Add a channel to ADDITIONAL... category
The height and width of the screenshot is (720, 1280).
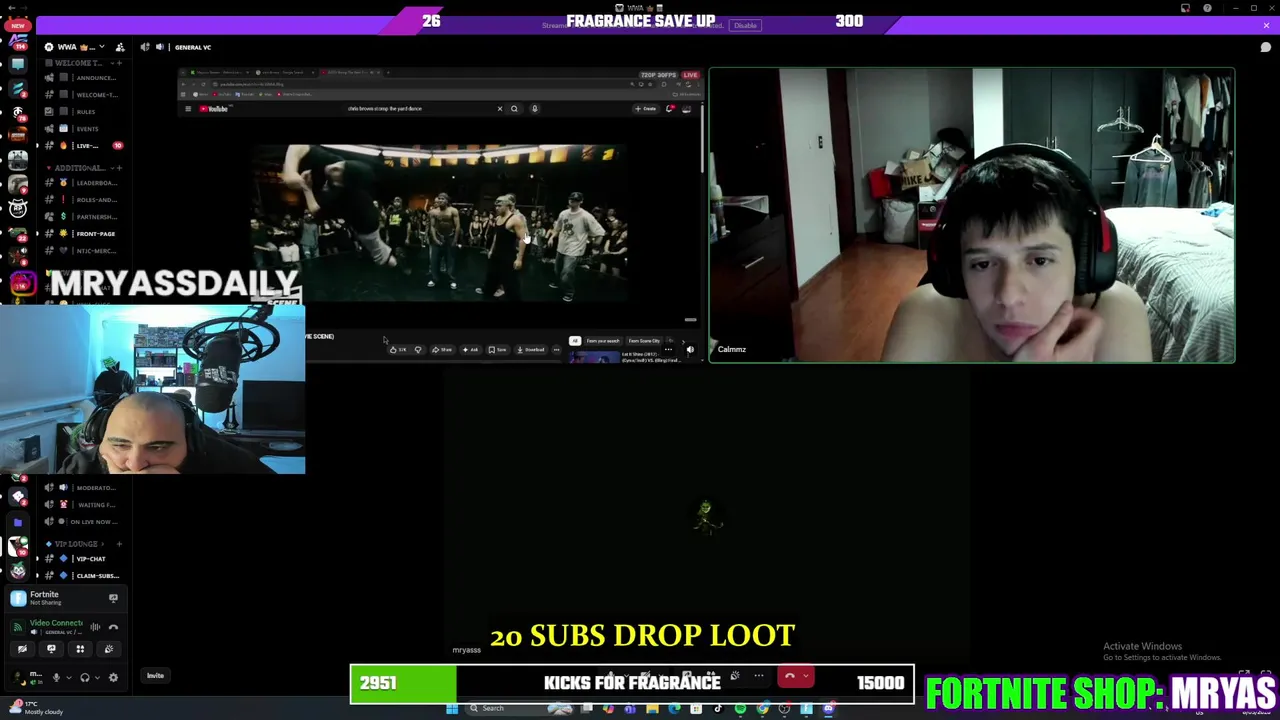119,168
